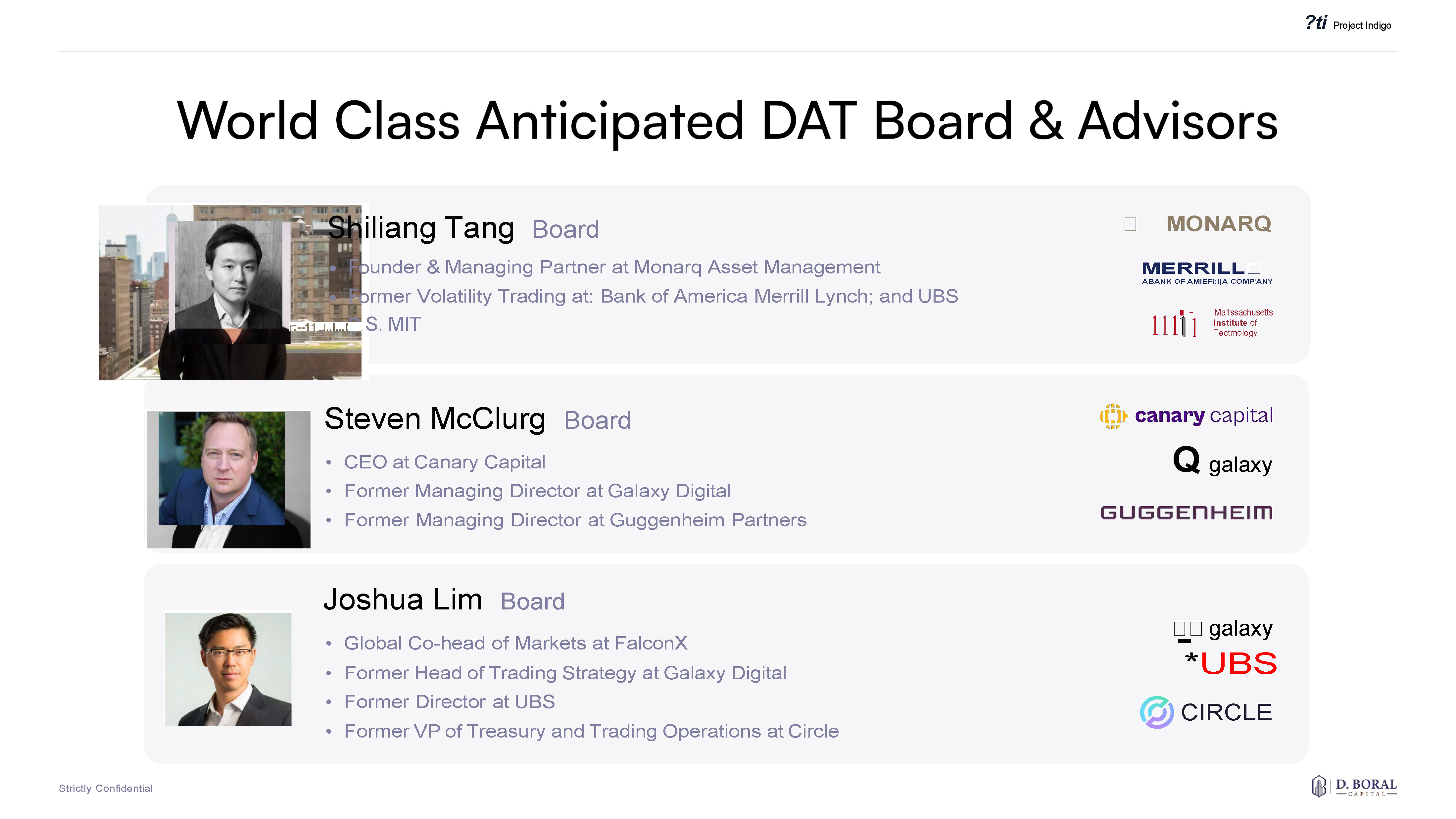The image size is (1456, 819).
Task: Click the Guggenheim logo
Action: (1186, 513)
